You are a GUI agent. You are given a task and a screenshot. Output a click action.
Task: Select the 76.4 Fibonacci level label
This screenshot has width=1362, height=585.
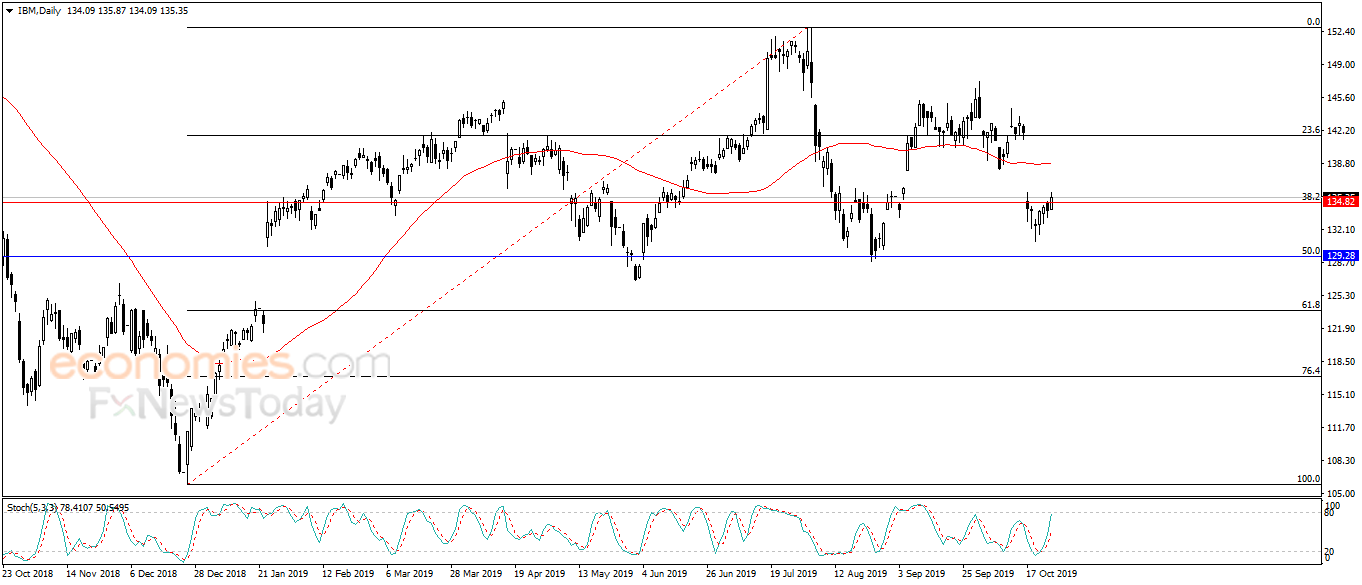[1311, 371]
